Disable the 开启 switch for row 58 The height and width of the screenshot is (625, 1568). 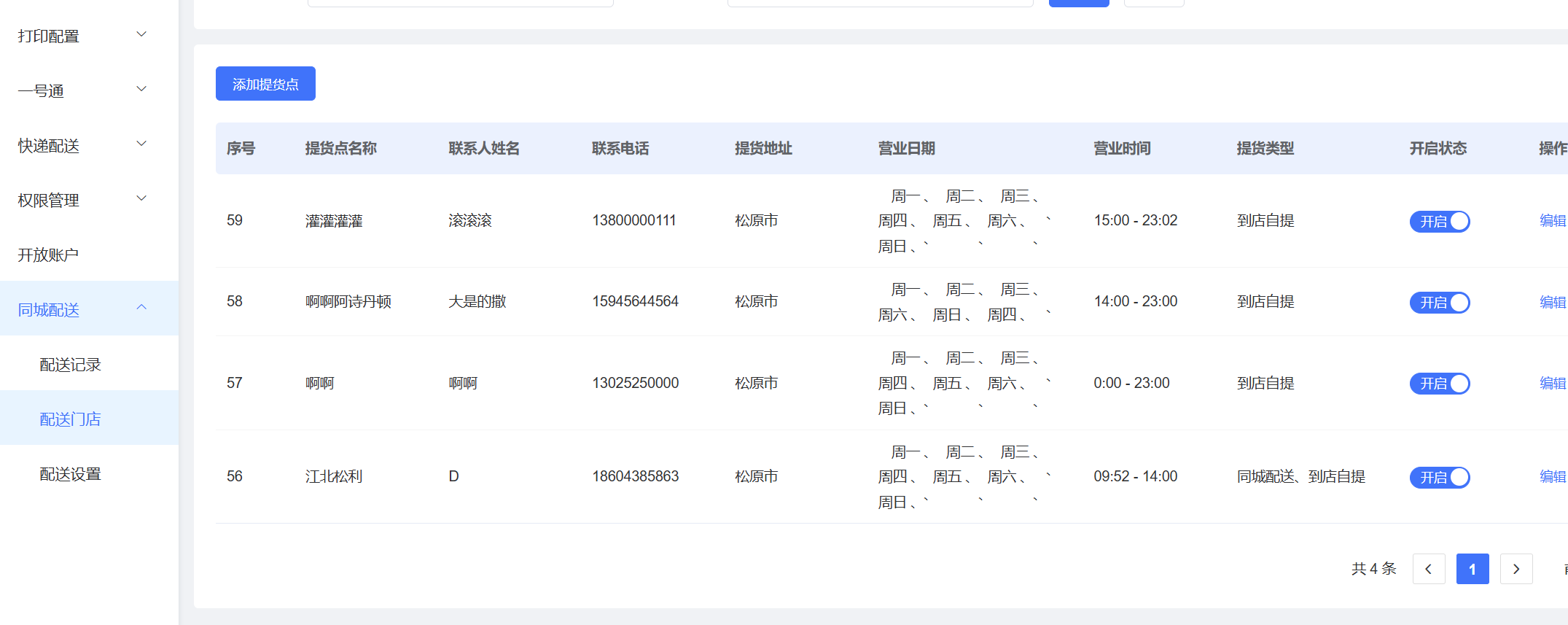1439,302
